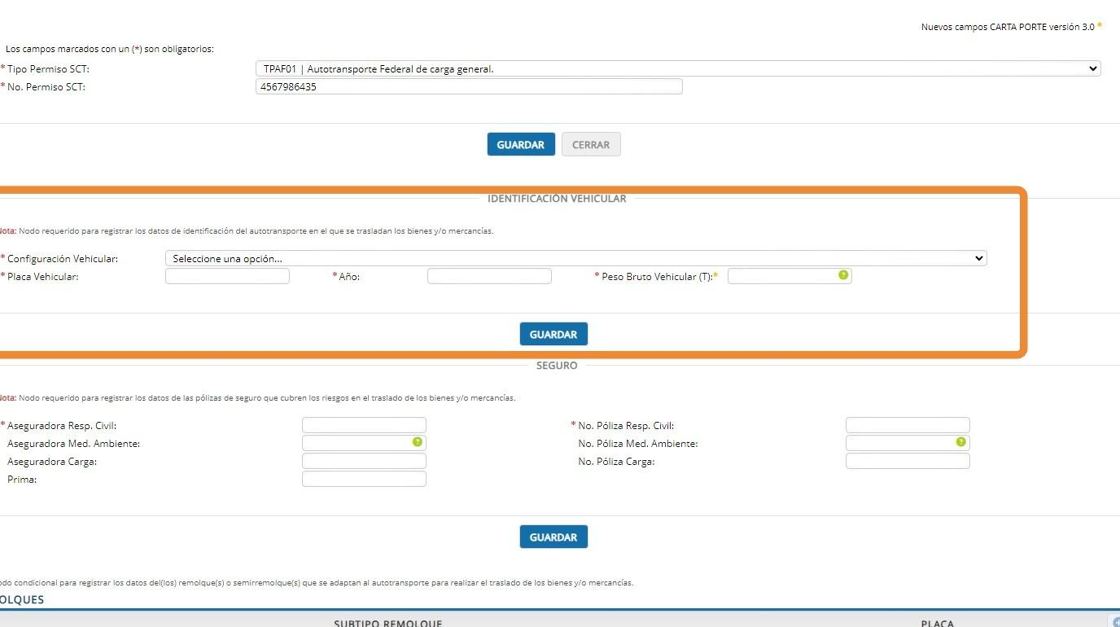This screenshot has width=1120, height=627.
Task: Click the Nuevos campos CARTA PORTE versión 3.0 text
Action: tap(1007, 27)
